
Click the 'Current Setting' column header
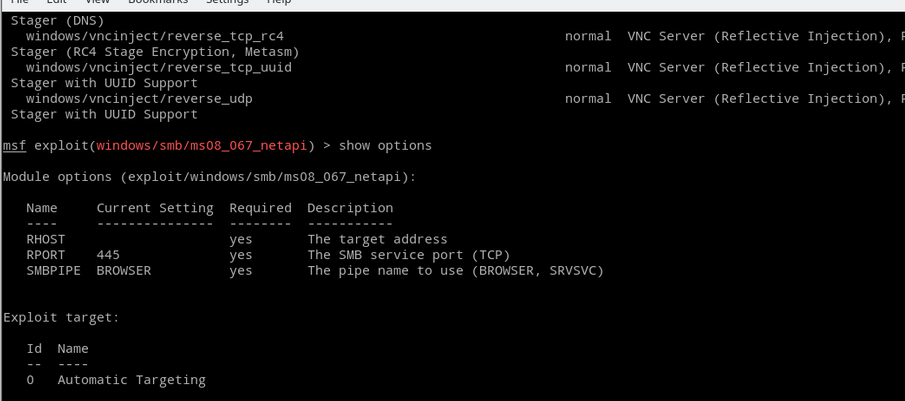coord(154,208)
